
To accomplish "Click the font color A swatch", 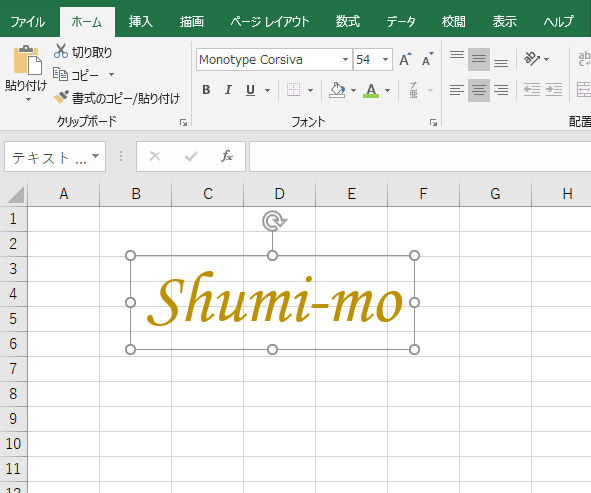I will [371, 90].
